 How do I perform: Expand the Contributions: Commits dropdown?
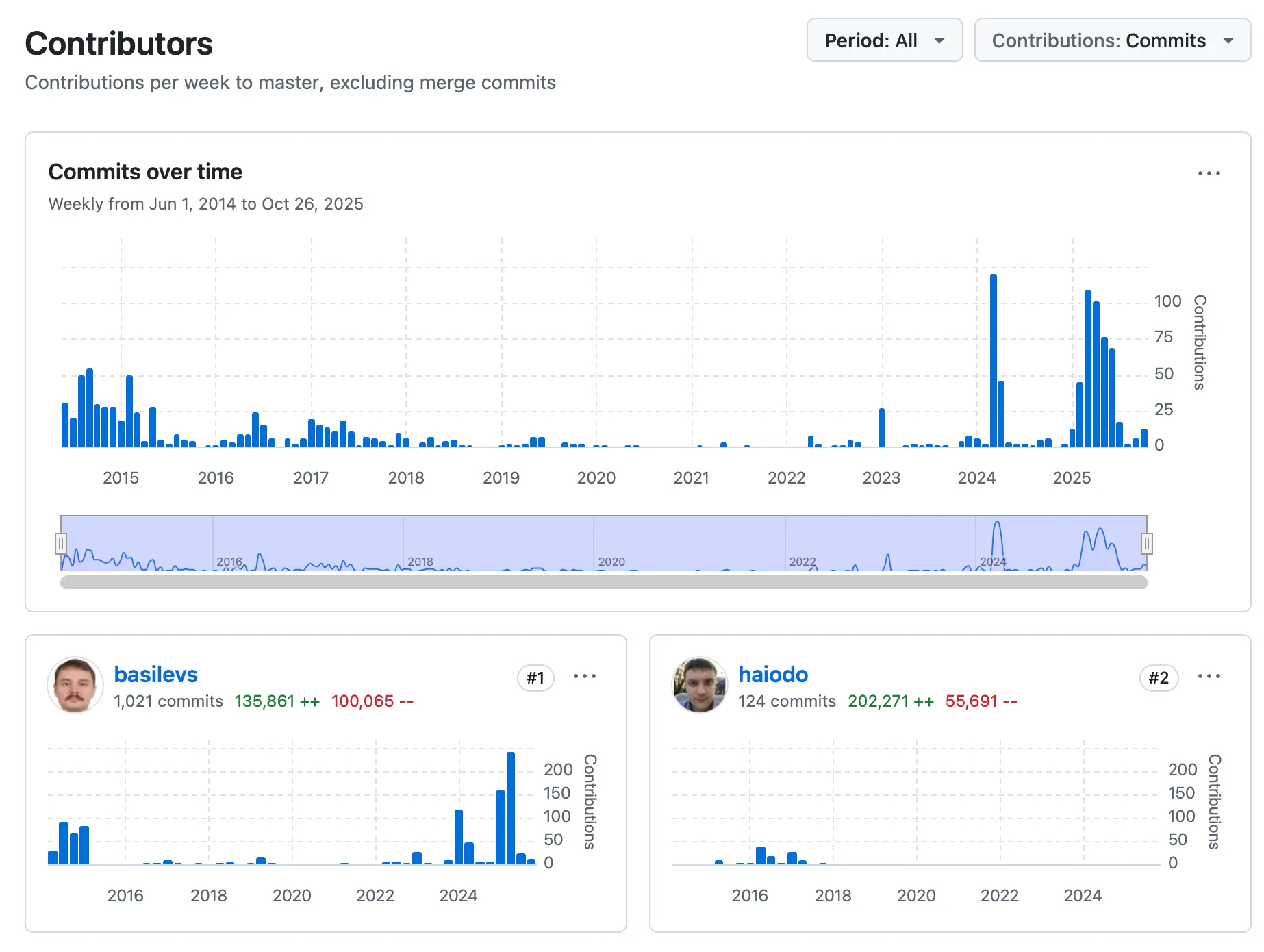point(1112,40)
